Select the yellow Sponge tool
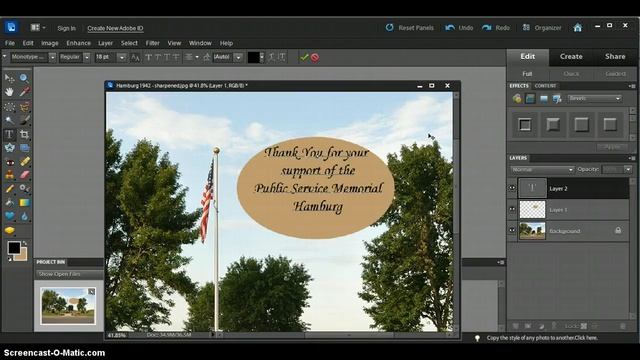This screenshot has width=640, height=360. [x=9, y=231]
